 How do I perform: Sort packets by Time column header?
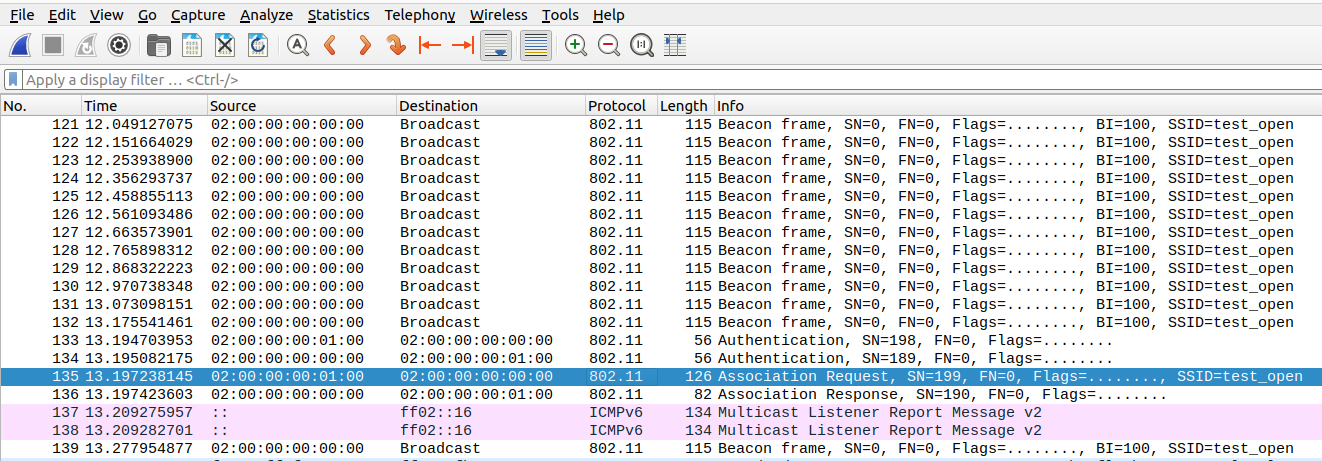pos(100,106)
